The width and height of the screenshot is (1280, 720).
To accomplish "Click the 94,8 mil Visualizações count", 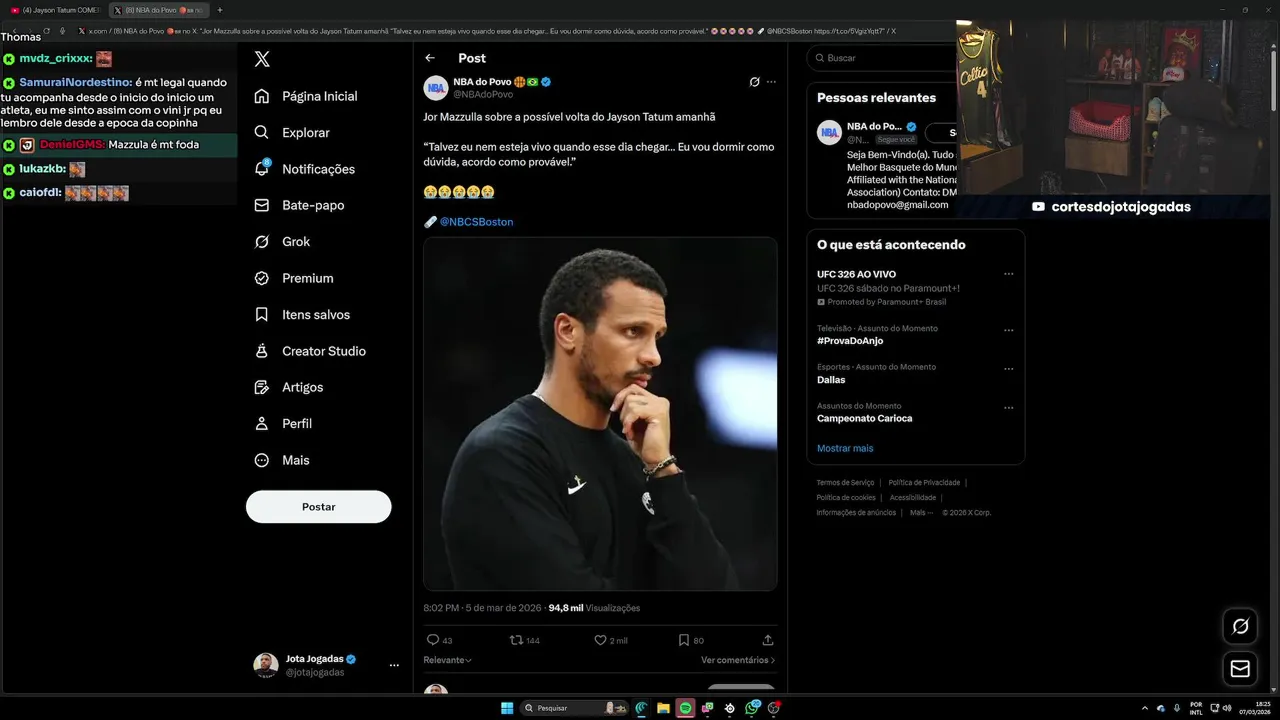I will tap(594, 608).
